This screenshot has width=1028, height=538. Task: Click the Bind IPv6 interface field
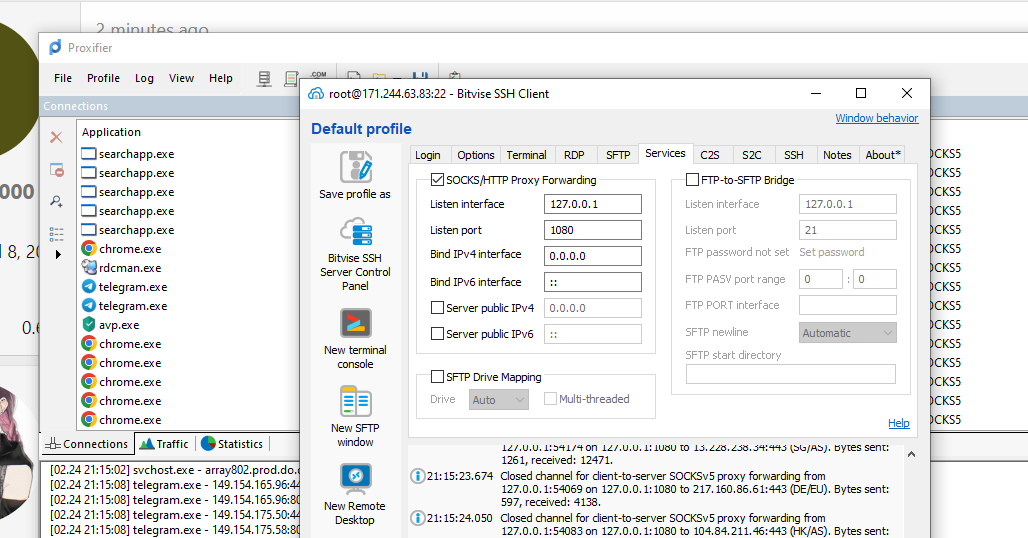coord(593,282)
